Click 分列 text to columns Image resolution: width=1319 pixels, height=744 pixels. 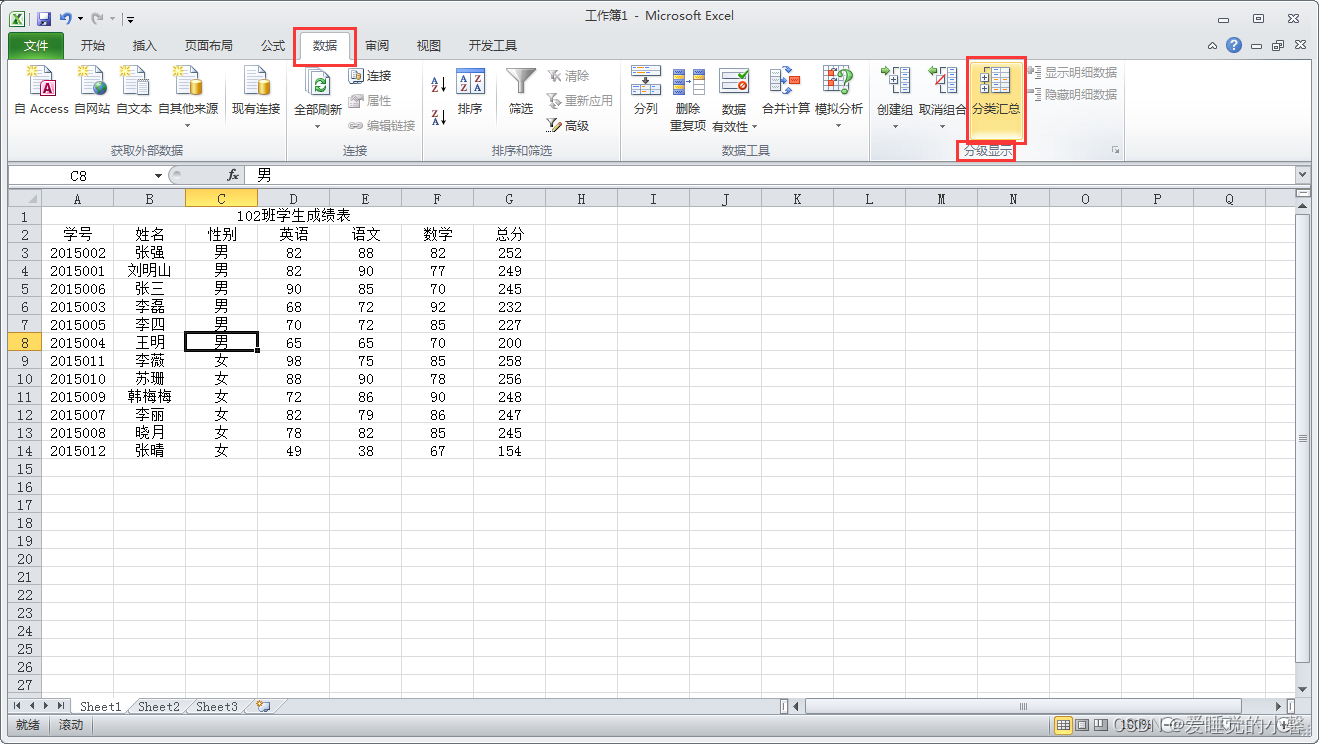click(646, 91)
